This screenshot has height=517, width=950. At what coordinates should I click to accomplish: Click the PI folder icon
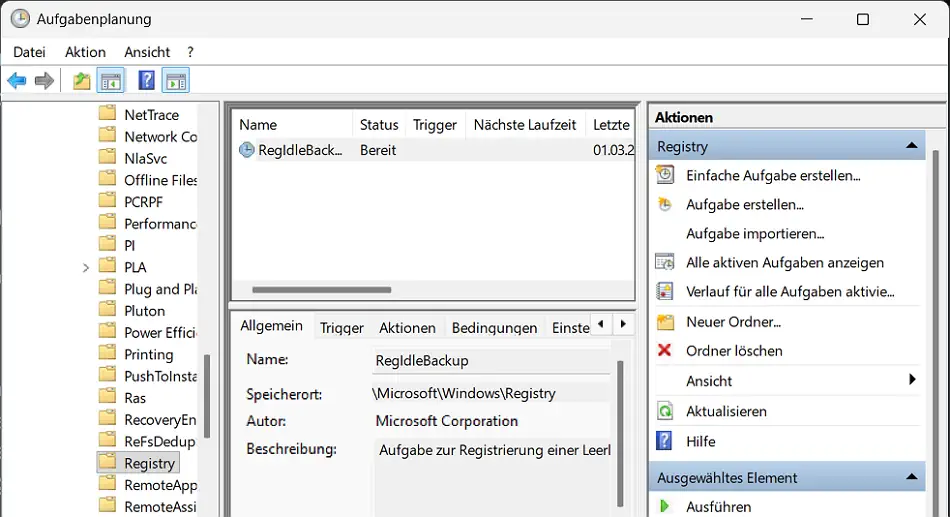point(107,244)
